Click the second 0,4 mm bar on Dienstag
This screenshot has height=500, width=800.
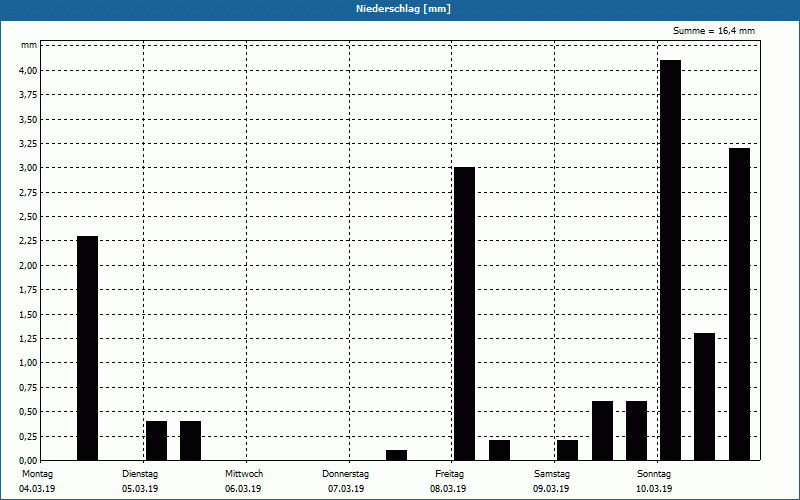tap(190, 440)
